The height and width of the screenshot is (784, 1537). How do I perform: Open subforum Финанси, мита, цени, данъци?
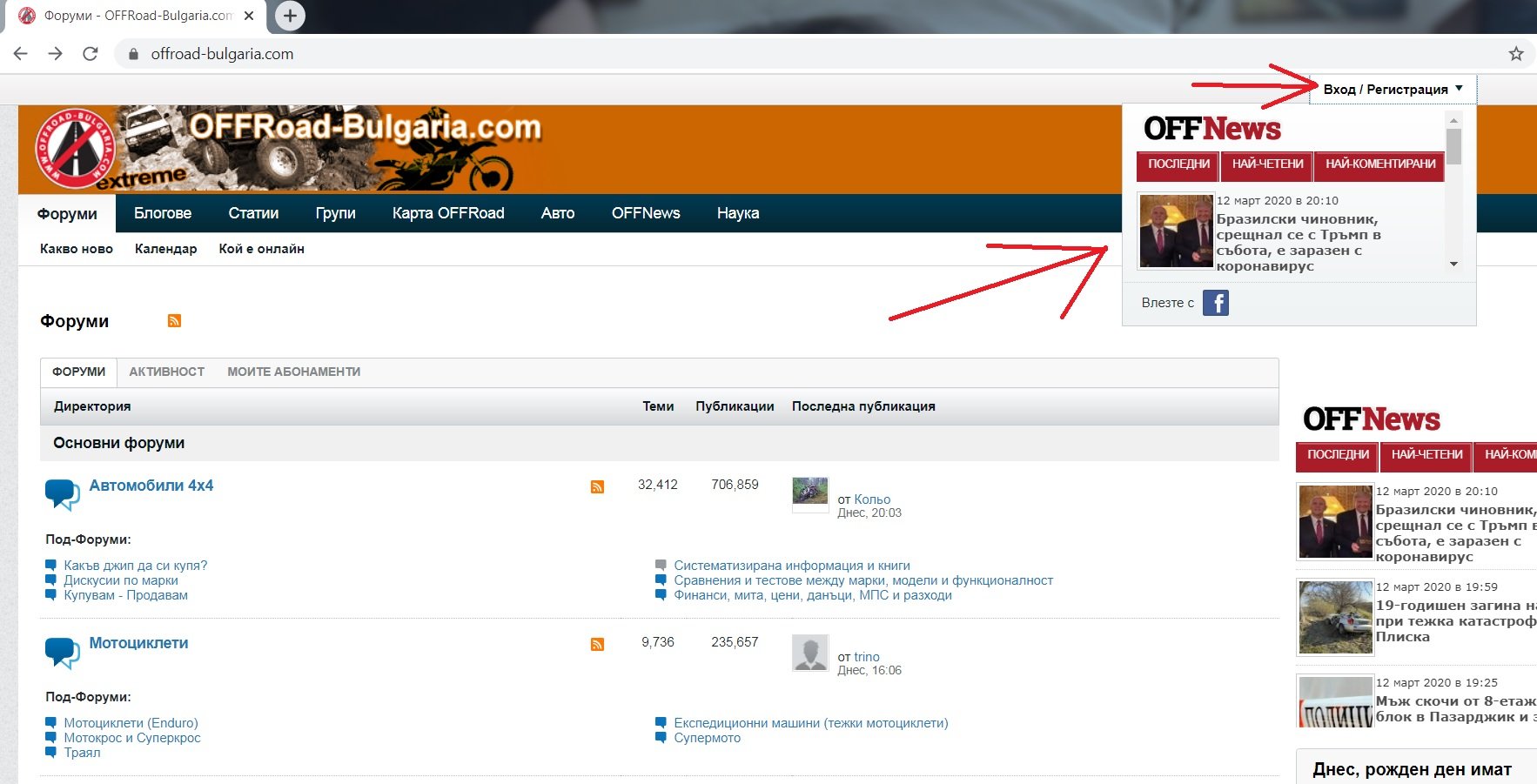coord(813,595)
